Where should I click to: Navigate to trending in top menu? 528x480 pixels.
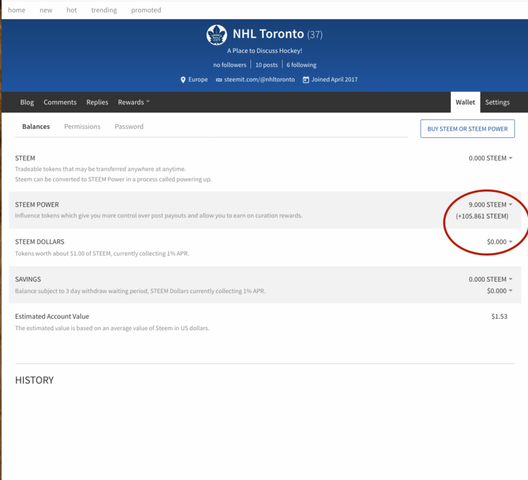tap(104, 10)
